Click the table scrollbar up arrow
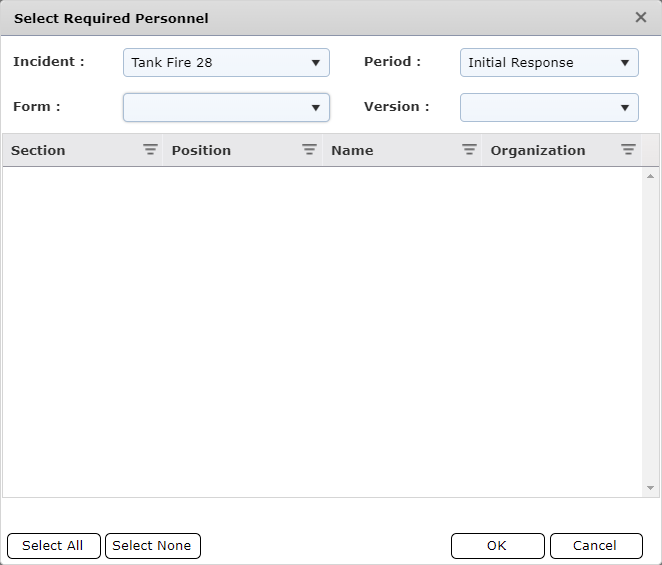This screenshot has height=565, width=662. (x=650, y=176)
